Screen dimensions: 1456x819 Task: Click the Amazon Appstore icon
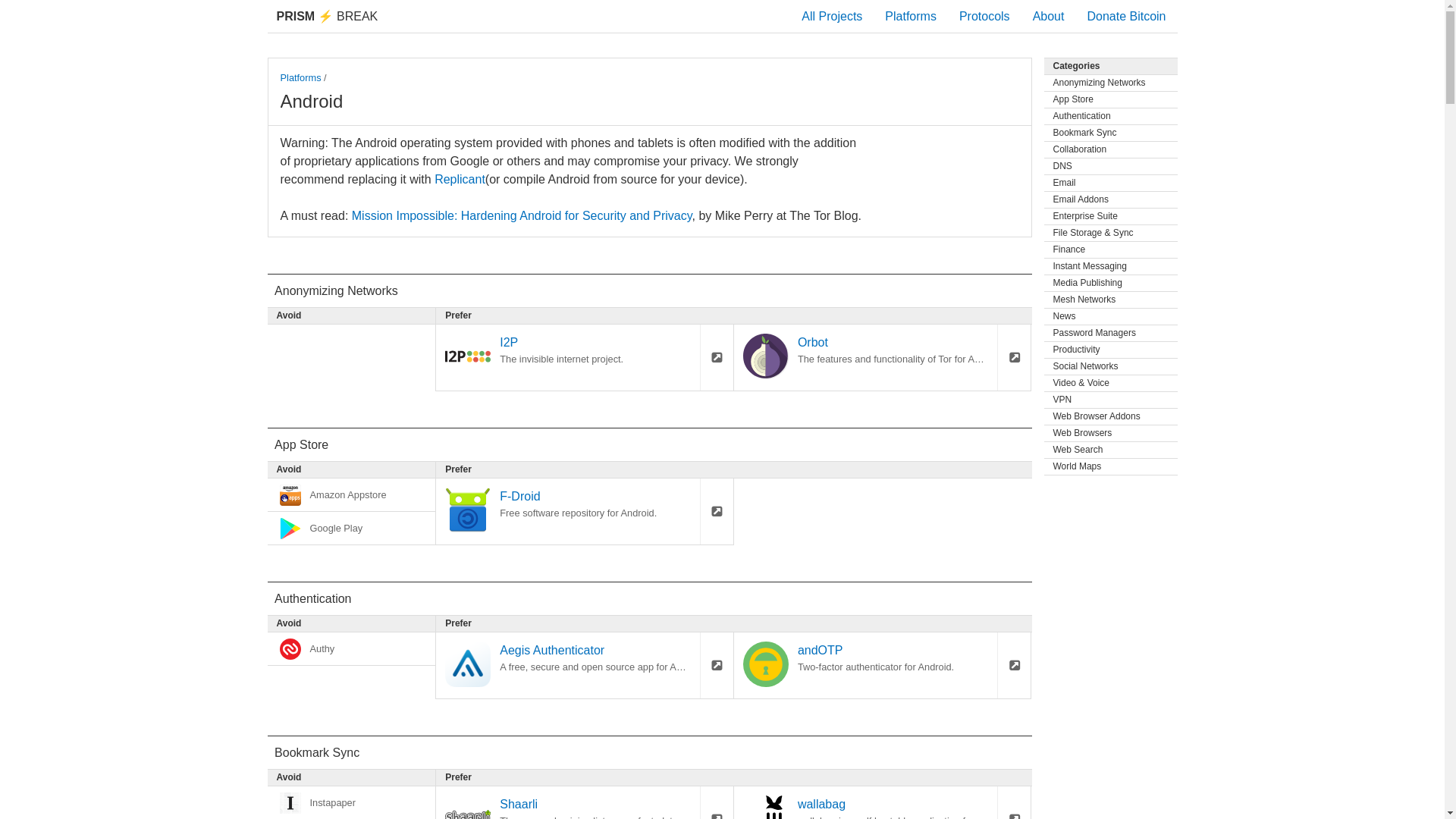(x=290, y=495)
